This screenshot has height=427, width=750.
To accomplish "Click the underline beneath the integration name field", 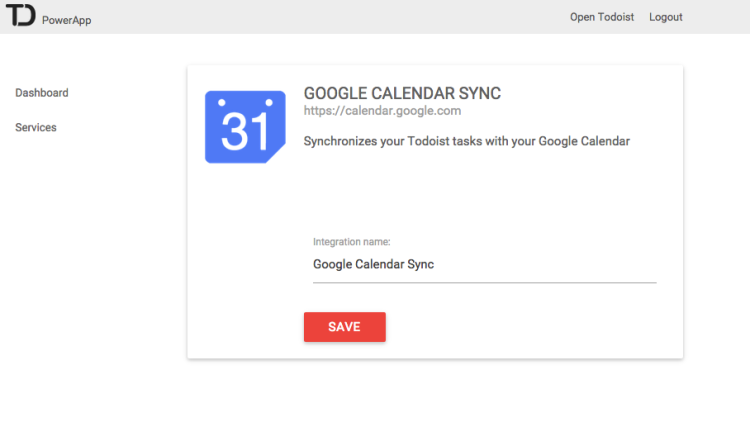I will point(485,283).
